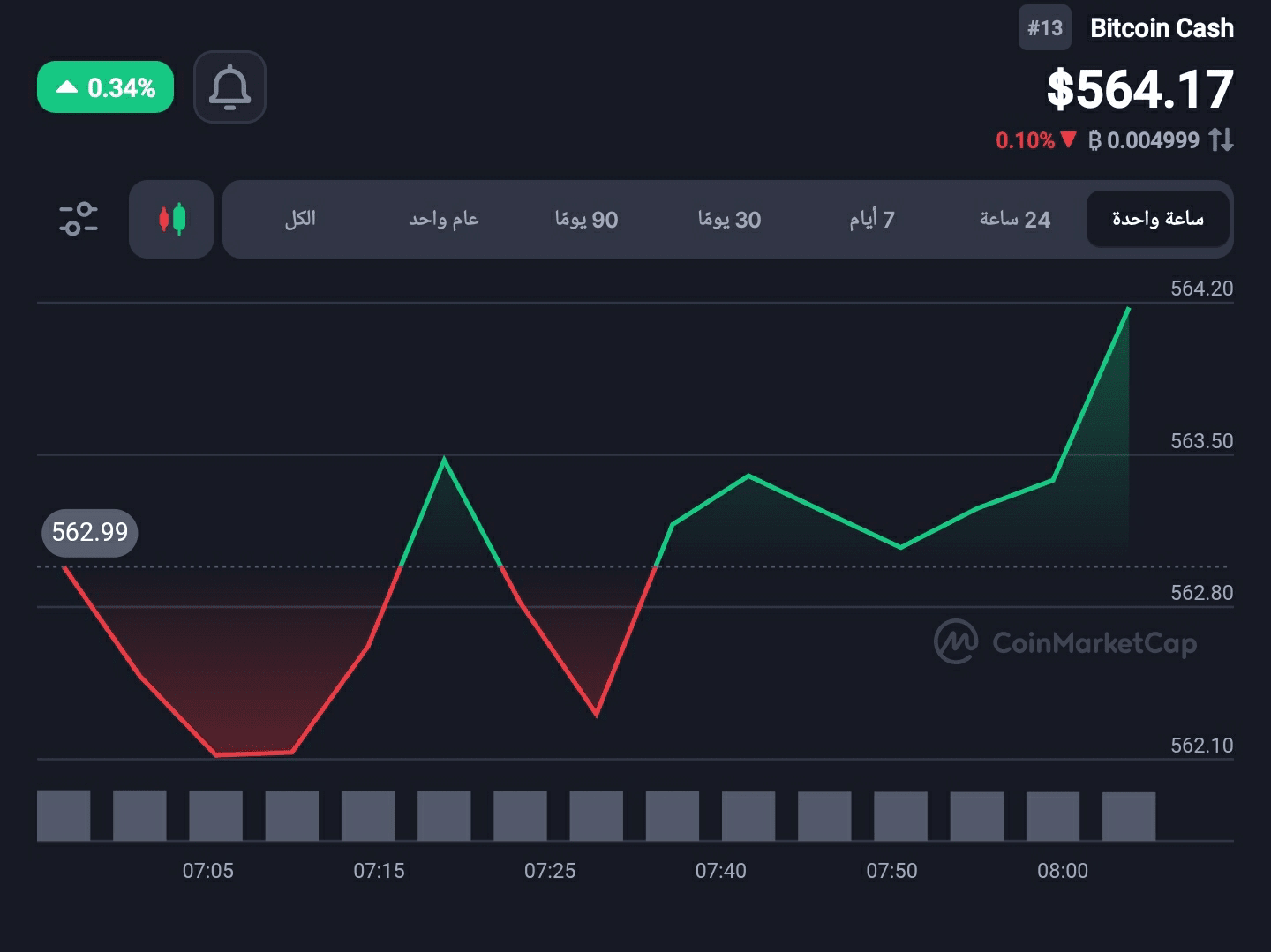Click the #13 rank badge
This screenshot has height=952, width=1271.
pyautogui.click(x=1044, y=28)
